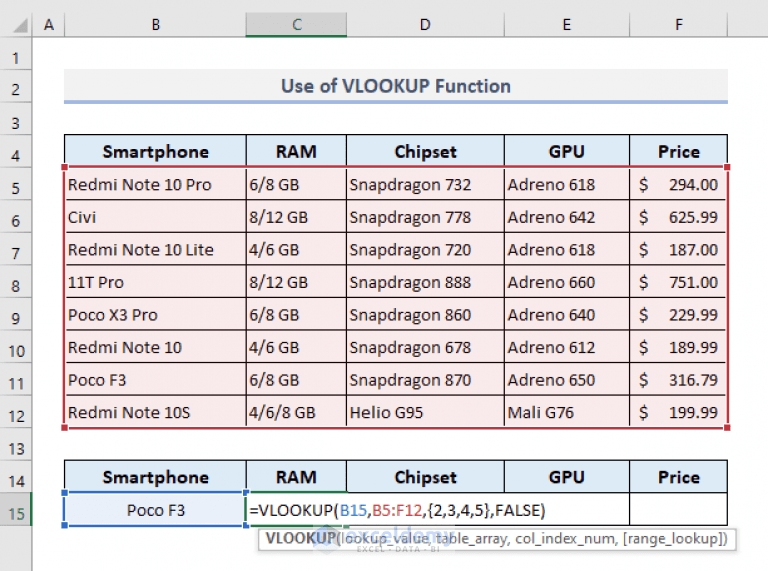Select the 'Redmi Note 10S' cell
The image size is (768, 571).
point(155,412)
